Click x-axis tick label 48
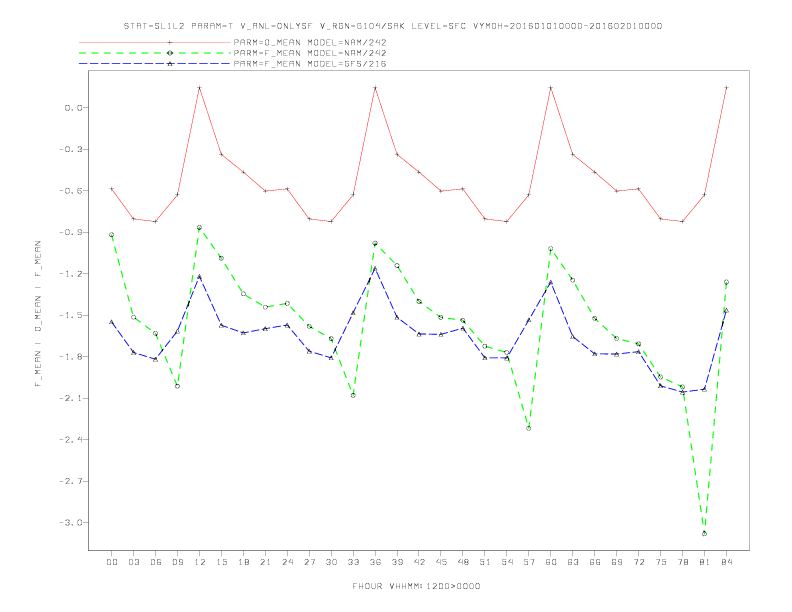Screen dimensions: 792x612 pyautogui.click(x=463, y=562)
